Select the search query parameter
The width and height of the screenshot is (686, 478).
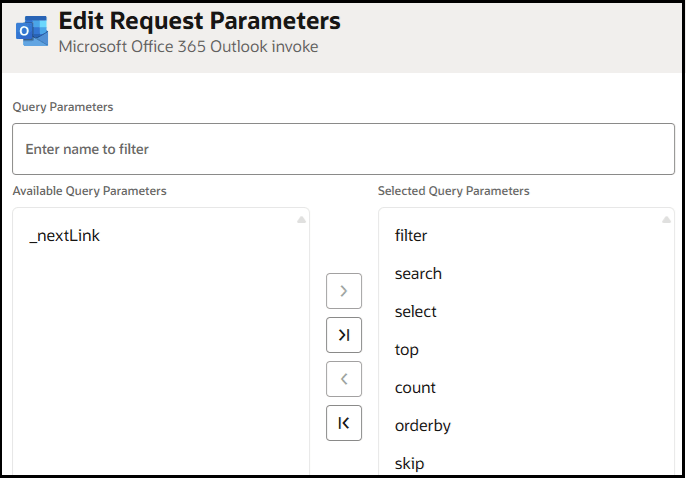pyautogui.click(x=418, y=274)
